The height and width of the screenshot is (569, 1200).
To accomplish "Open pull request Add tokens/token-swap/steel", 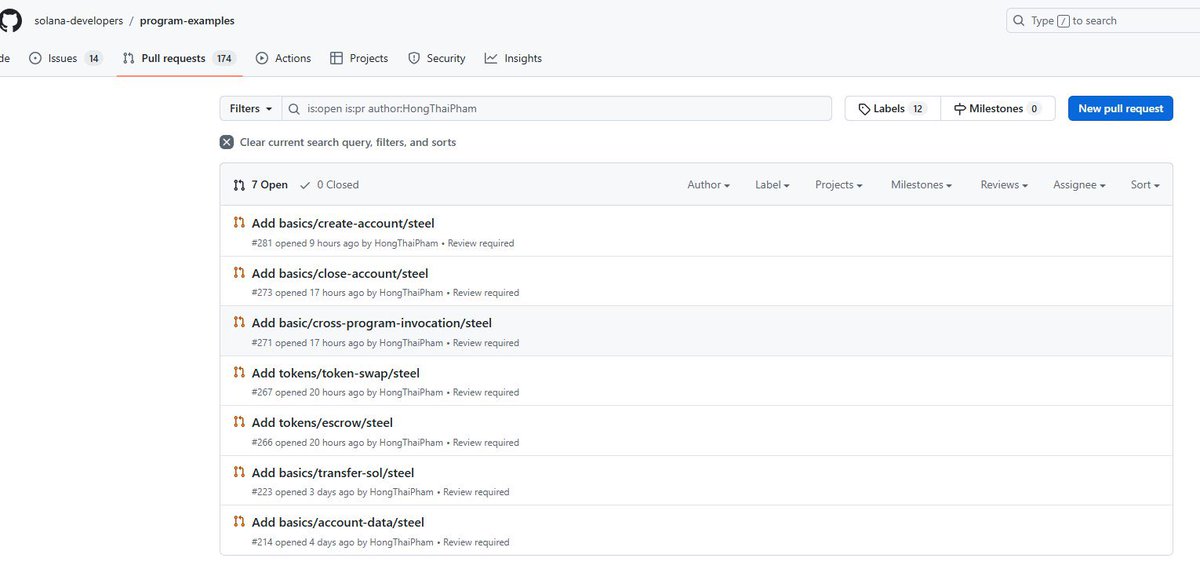I will [336, 373].
